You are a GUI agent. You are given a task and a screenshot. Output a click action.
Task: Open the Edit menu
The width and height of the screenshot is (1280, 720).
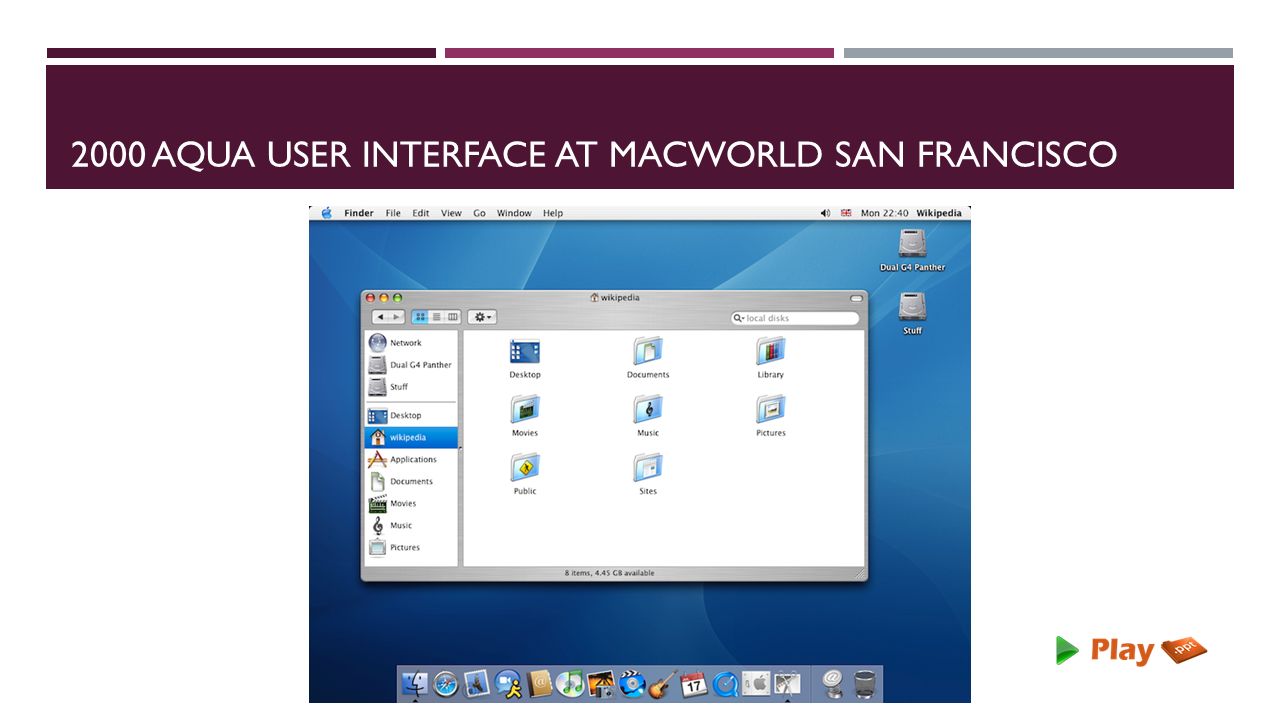(x=421, y=213)
